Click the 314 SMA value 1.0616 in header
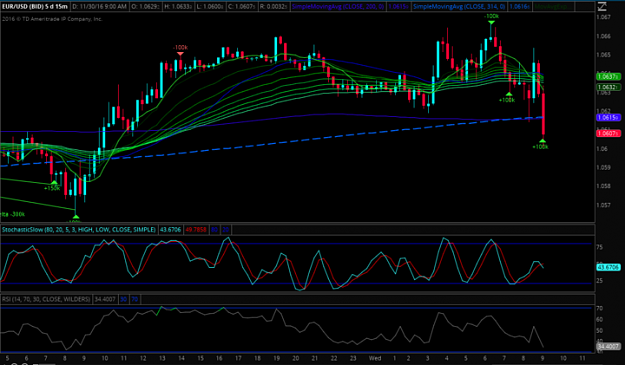The image size is (625, 365). 519,6
